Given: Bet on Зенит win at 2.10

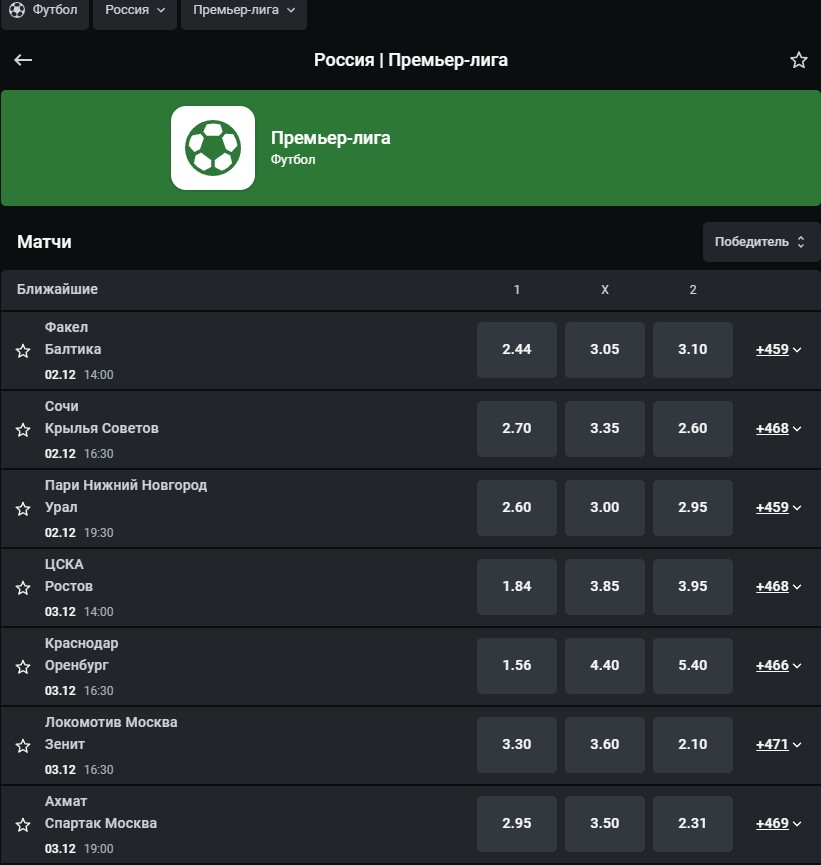Looking at the screenshot, I should pos(692,745).
